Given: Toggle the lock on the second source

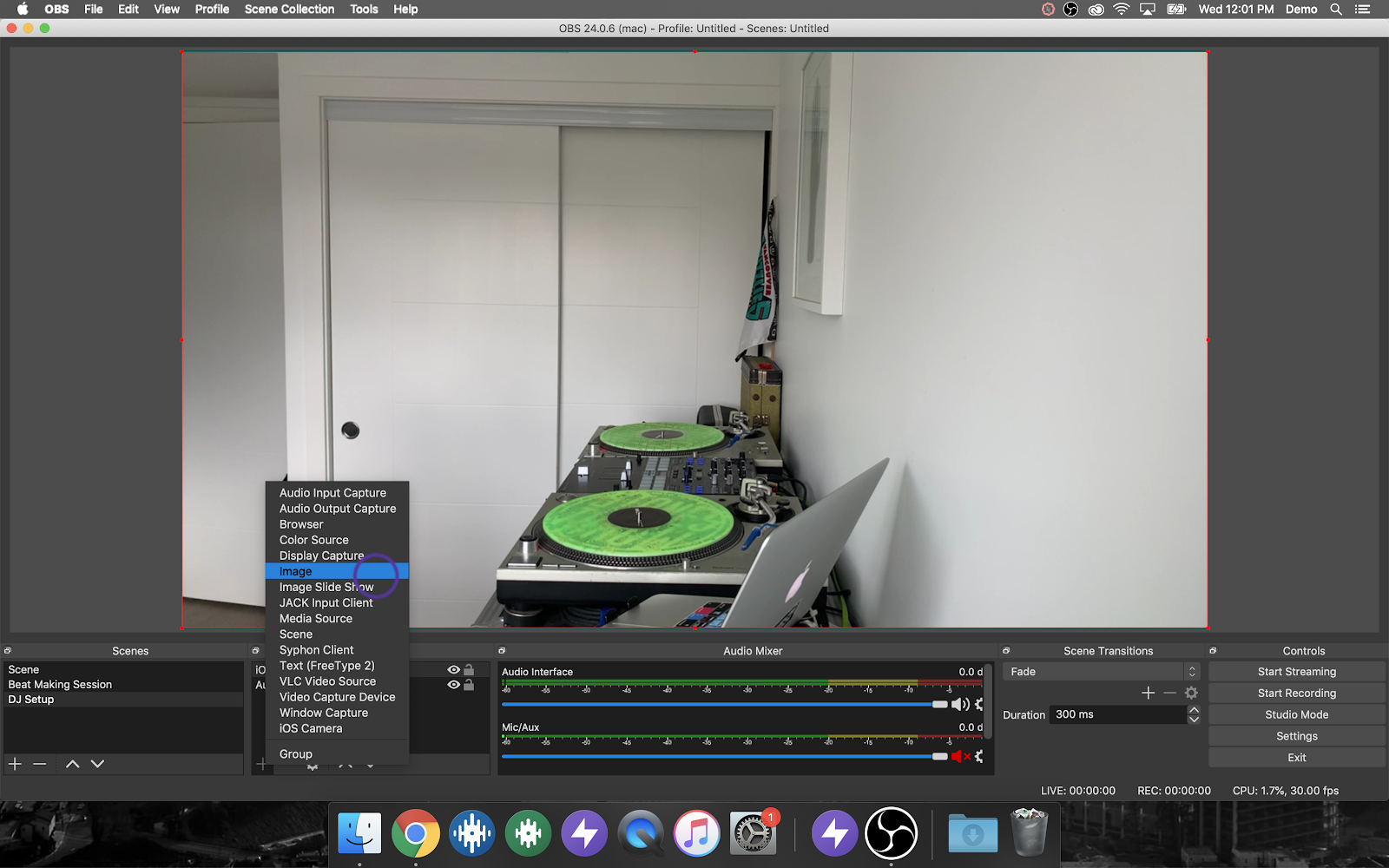Looking at the screenshot, I should (x=469, y=684).
